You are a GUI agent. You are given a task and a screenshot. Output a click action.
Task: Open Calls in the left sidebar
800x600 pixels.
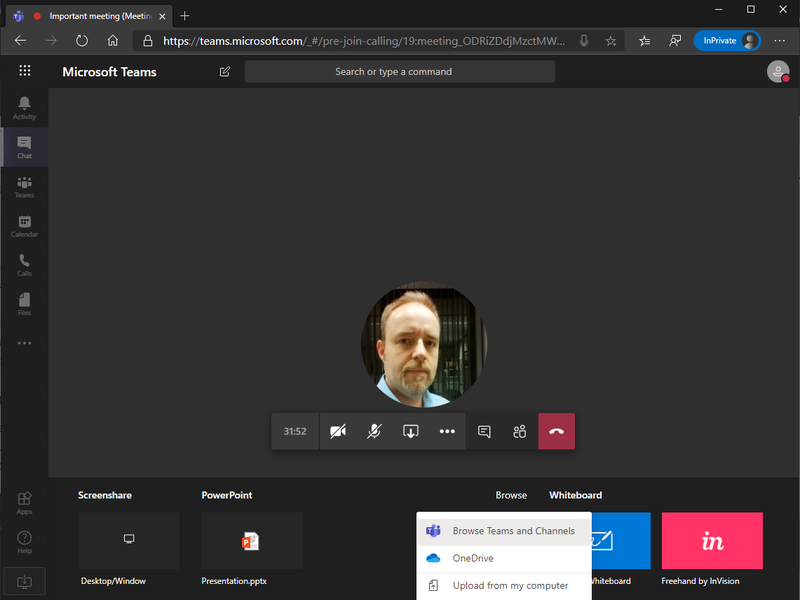coord(24,265)
